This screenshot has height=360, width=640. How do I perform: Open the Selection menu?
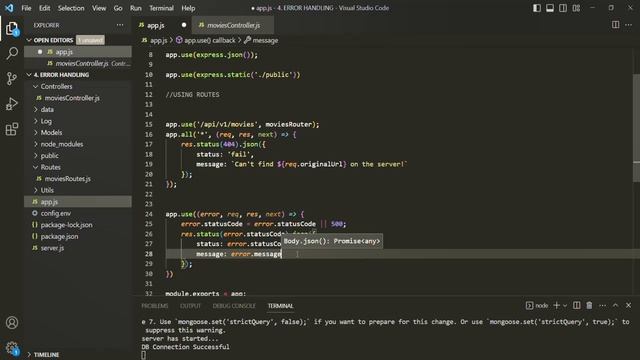(71, 8)
